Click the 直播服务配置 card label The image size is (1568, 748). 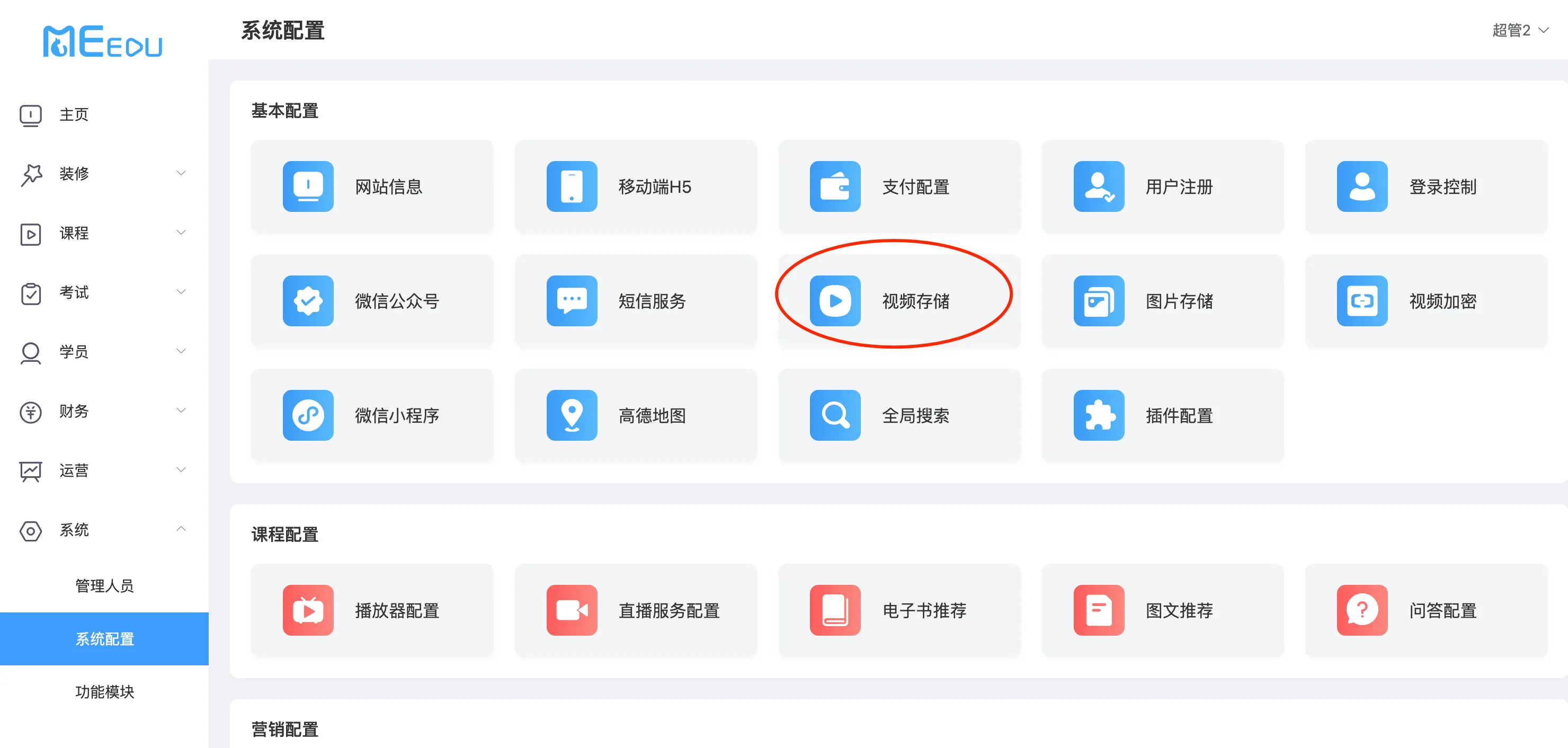coord(669,610)
